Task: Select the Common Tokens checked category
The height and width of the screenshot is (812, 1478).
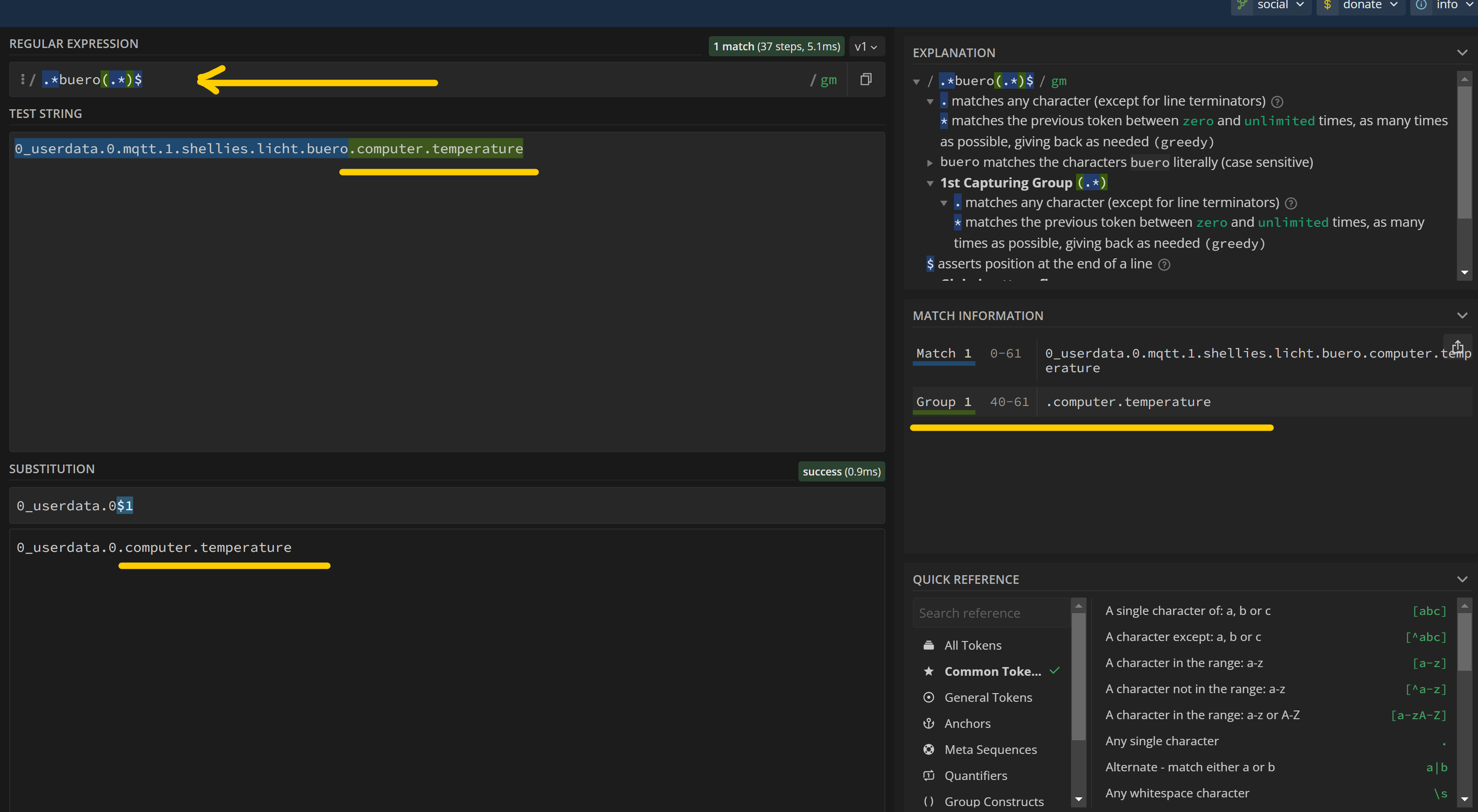Action: [992, 671]
